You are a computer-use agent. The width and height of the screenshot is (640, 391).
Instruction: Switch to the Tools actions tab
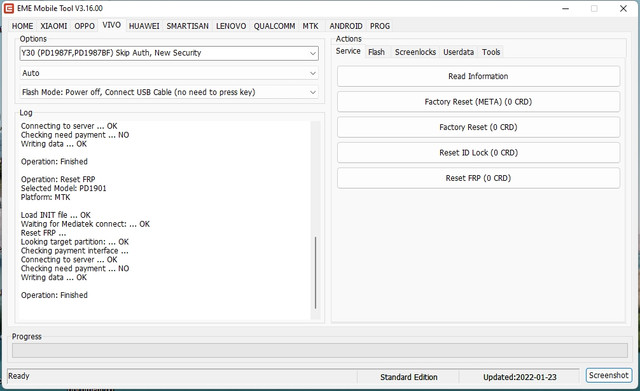(x=491, y=52)
